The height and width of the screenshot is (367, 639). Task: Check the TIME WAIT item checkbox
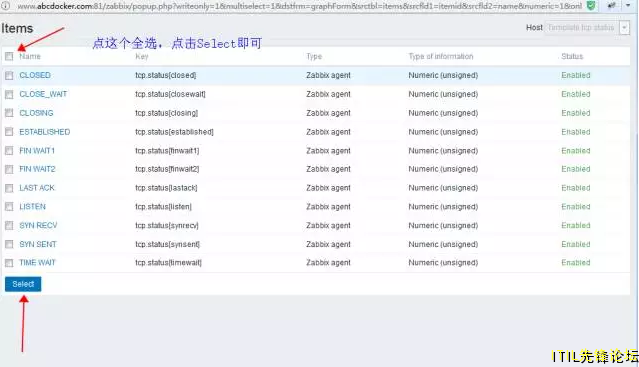[9, 263]
